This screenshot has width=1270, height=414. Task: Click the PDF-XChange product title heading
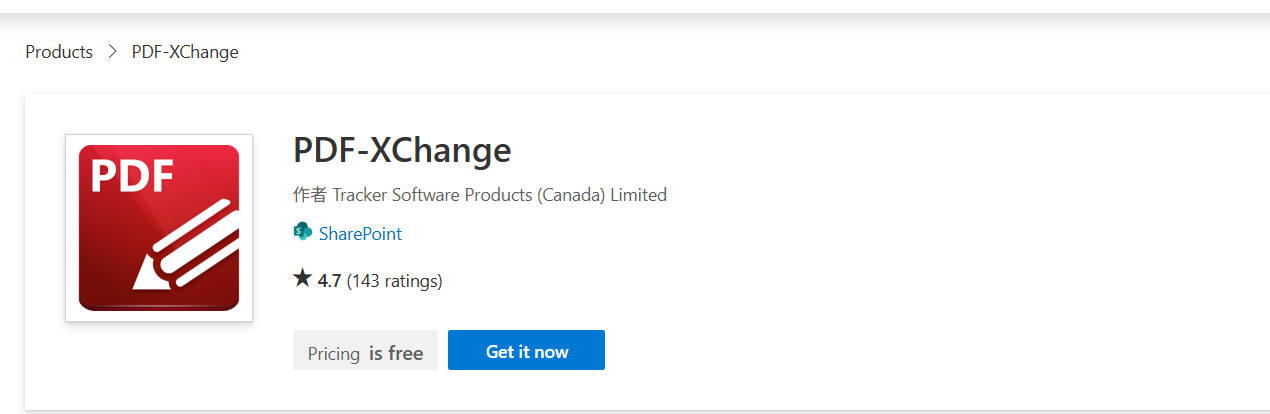(402, 150)
